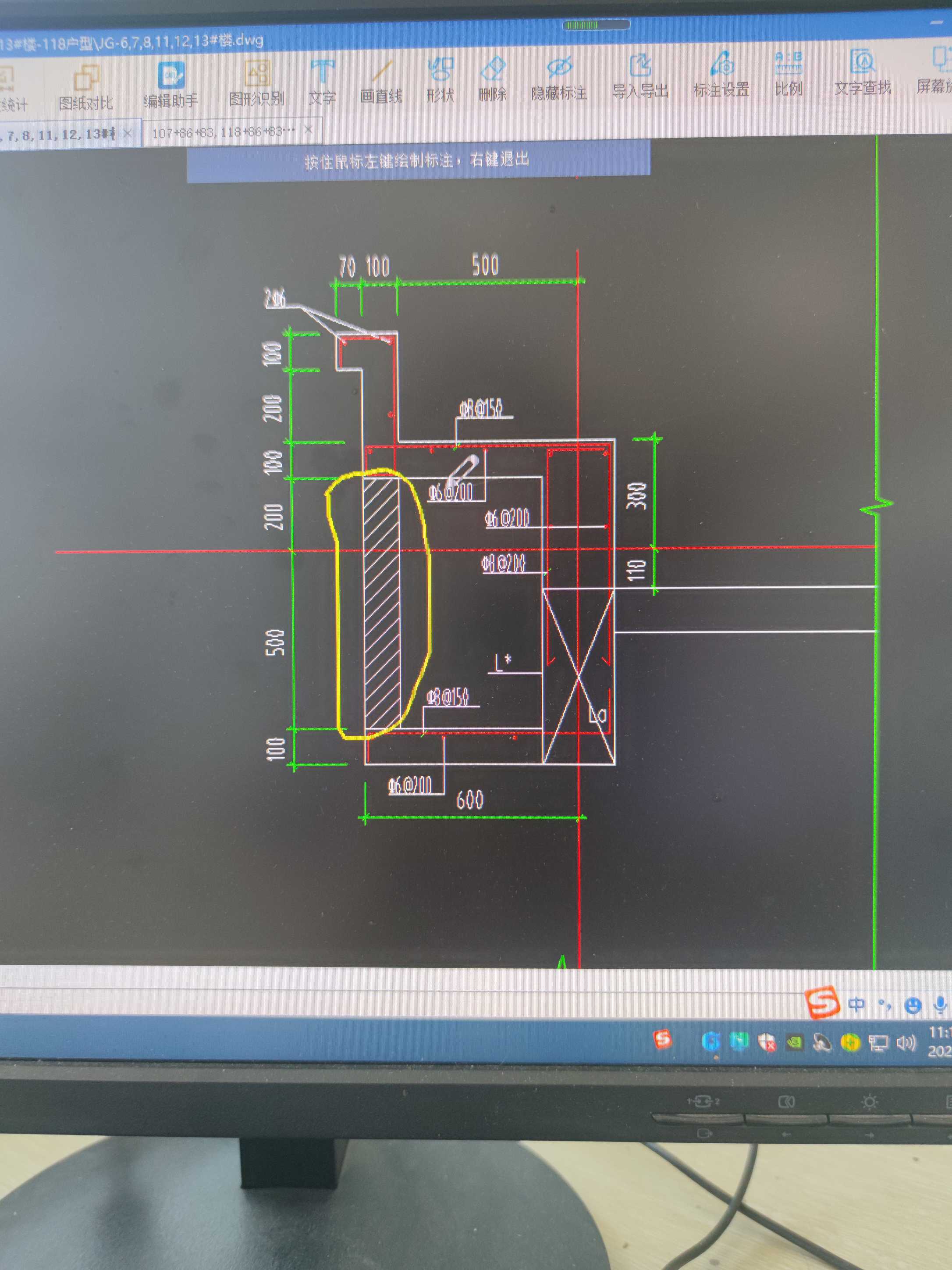Click the 500 dimension along the top
Viewport: 952px width, 1270px height.
click(x=485, y=265)
